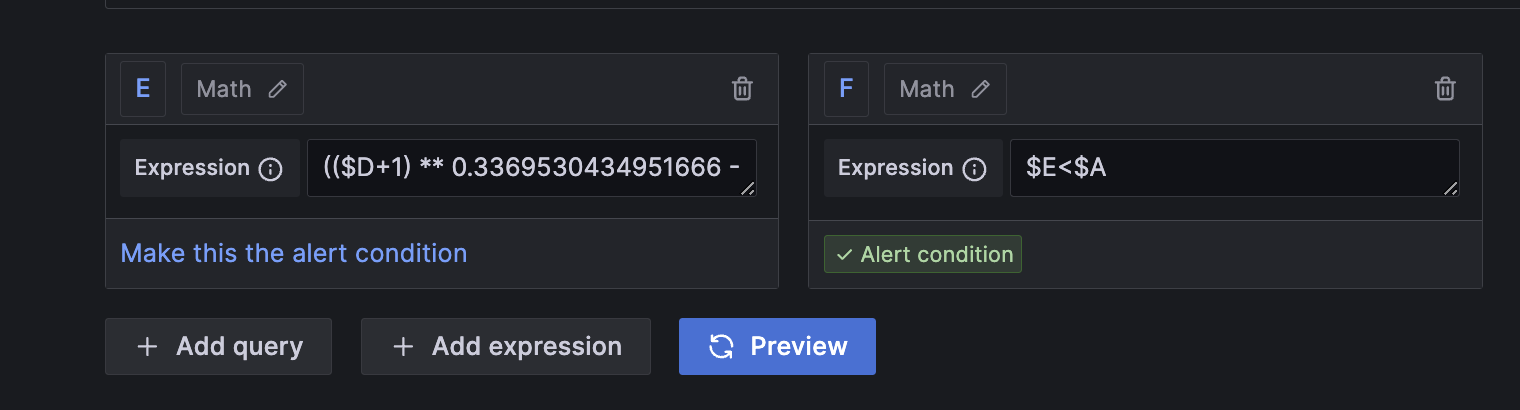Click the pencil icon beside Math in F

(981, 89)
